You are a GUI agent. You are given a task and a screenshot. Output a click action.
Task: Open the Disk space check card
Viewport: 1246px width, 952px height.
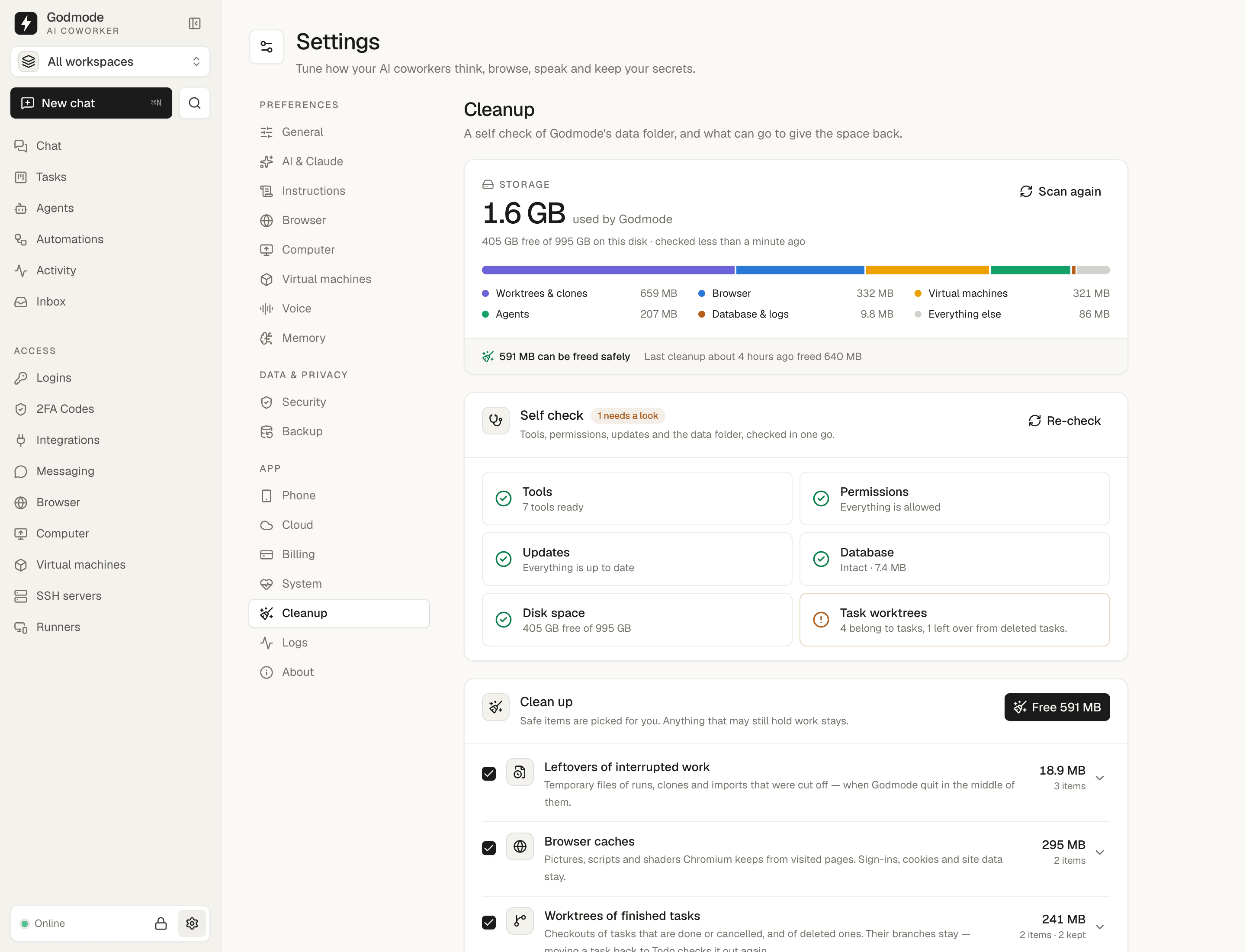[x=637, y=619]
